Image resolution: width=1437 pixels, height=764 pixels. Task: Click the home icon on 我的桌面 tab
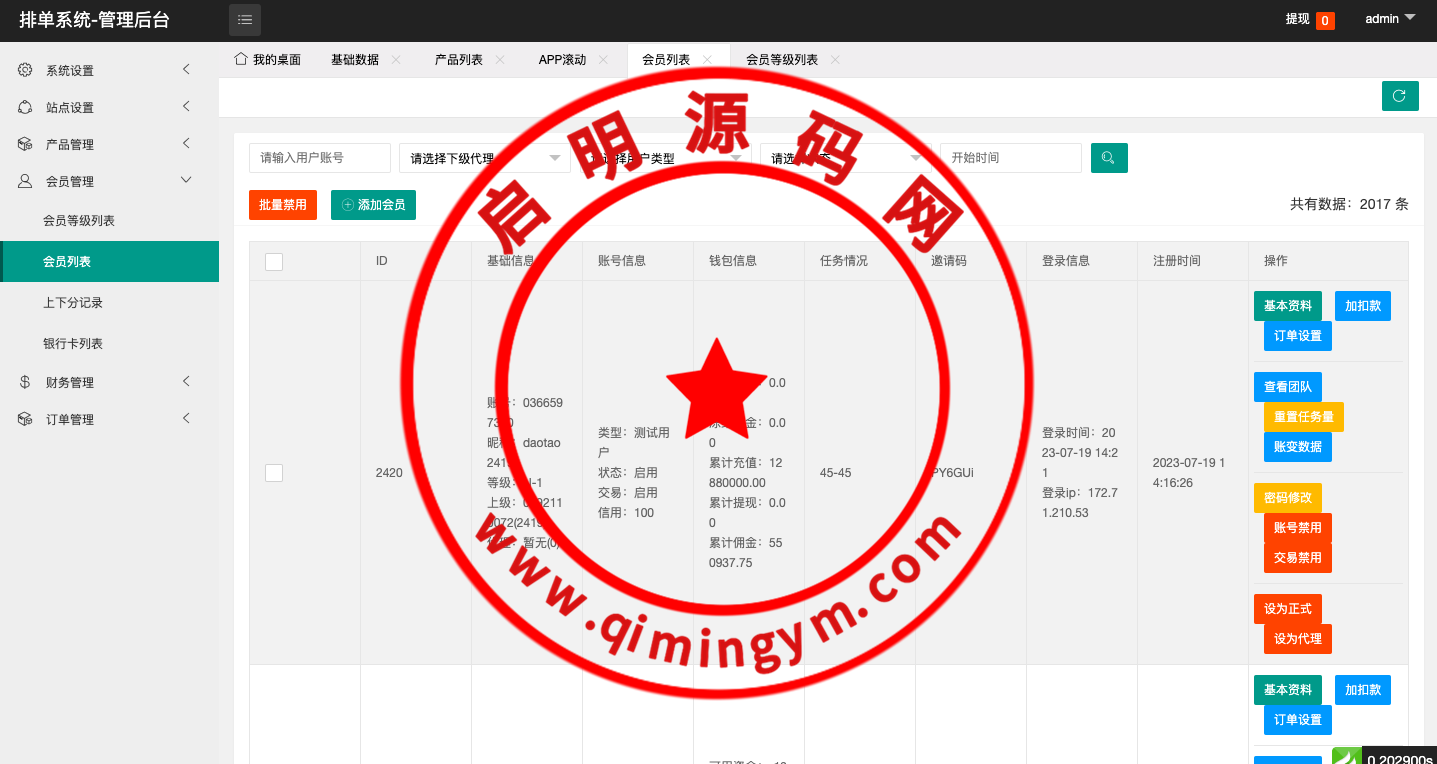(x=240, y=59)
